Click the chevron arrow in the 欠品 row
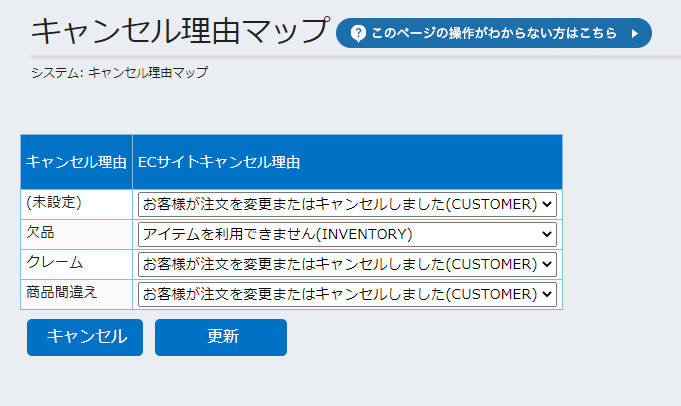 point(547,234)
